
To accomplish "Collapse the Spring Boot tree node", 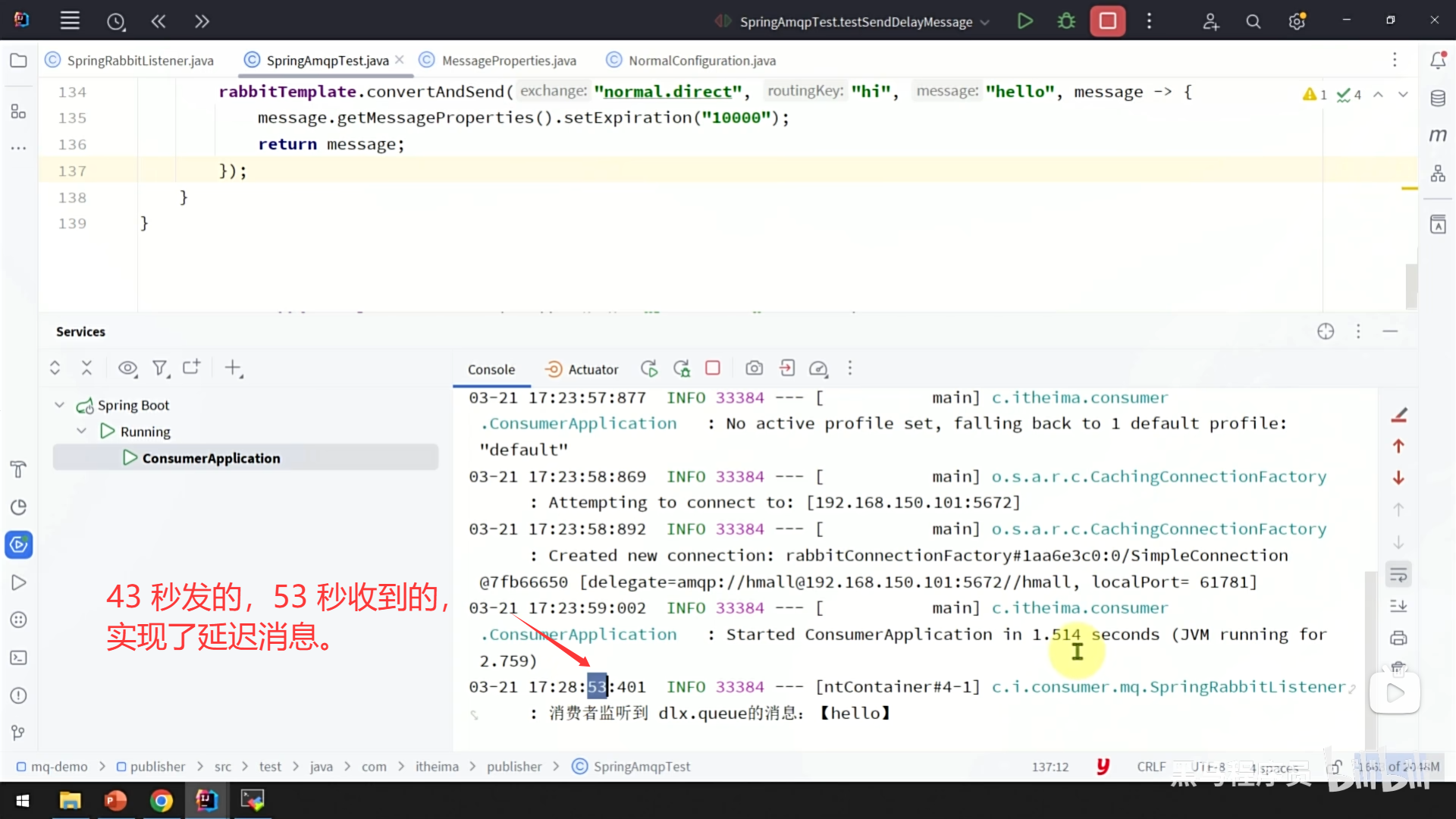I will [x=60, y=405].
